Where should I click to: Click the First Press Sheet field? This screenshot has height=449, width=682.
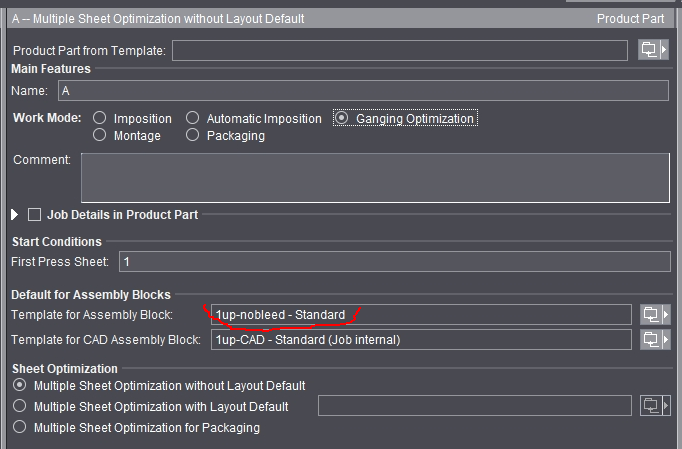pos(394,262)
